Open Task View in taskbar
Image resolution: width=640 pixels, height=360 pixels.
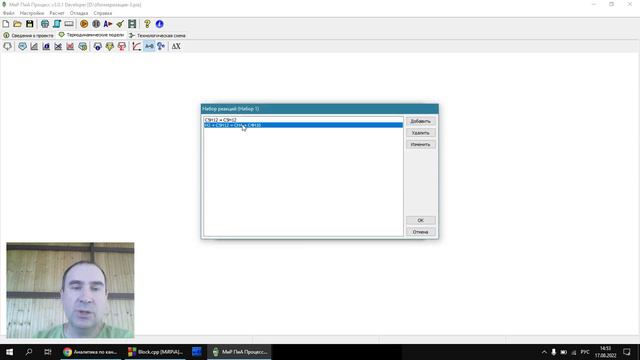coord(48,352)
